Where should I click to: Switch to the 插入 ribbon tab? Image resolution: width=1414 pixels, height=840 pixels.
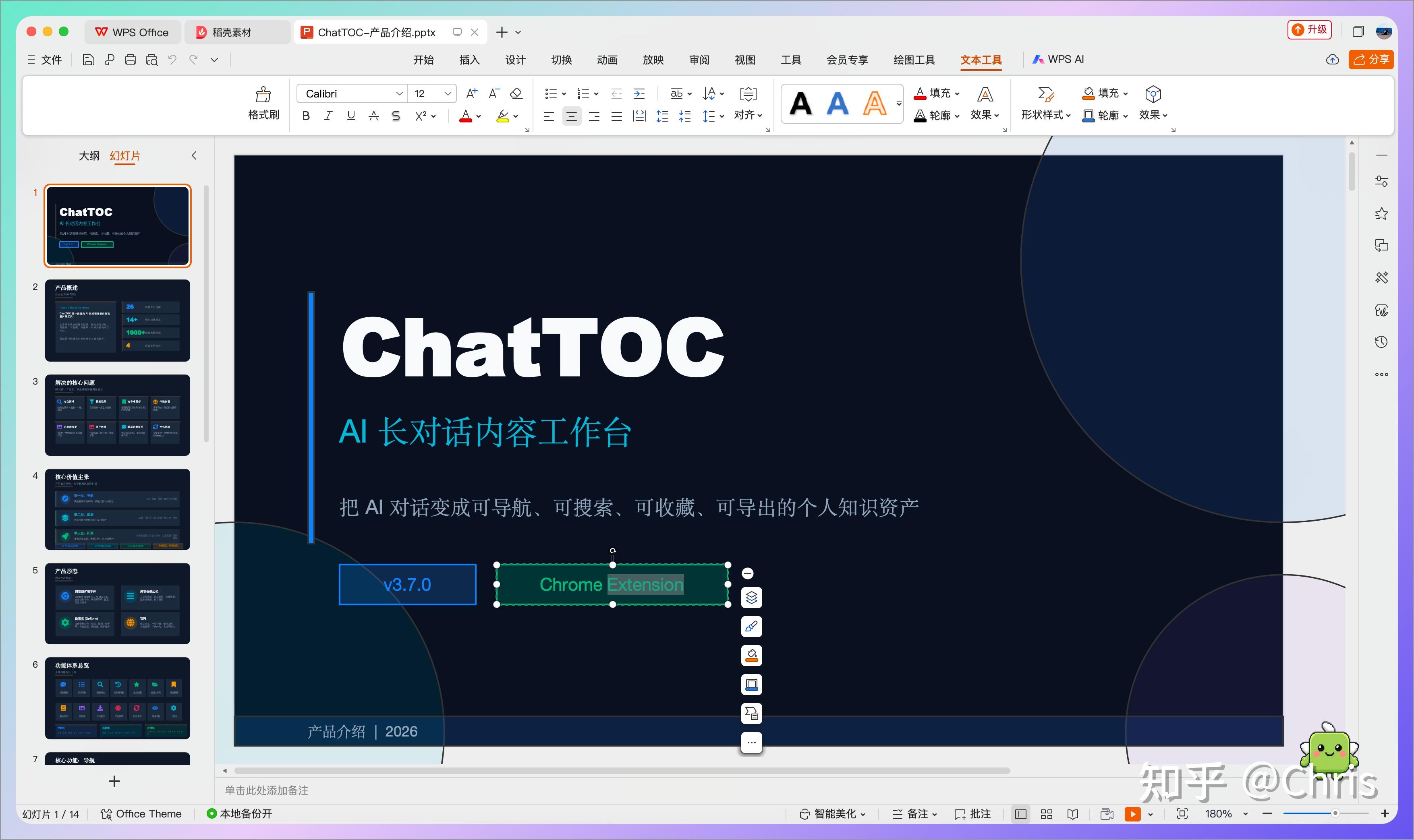(x=469, y=60)
